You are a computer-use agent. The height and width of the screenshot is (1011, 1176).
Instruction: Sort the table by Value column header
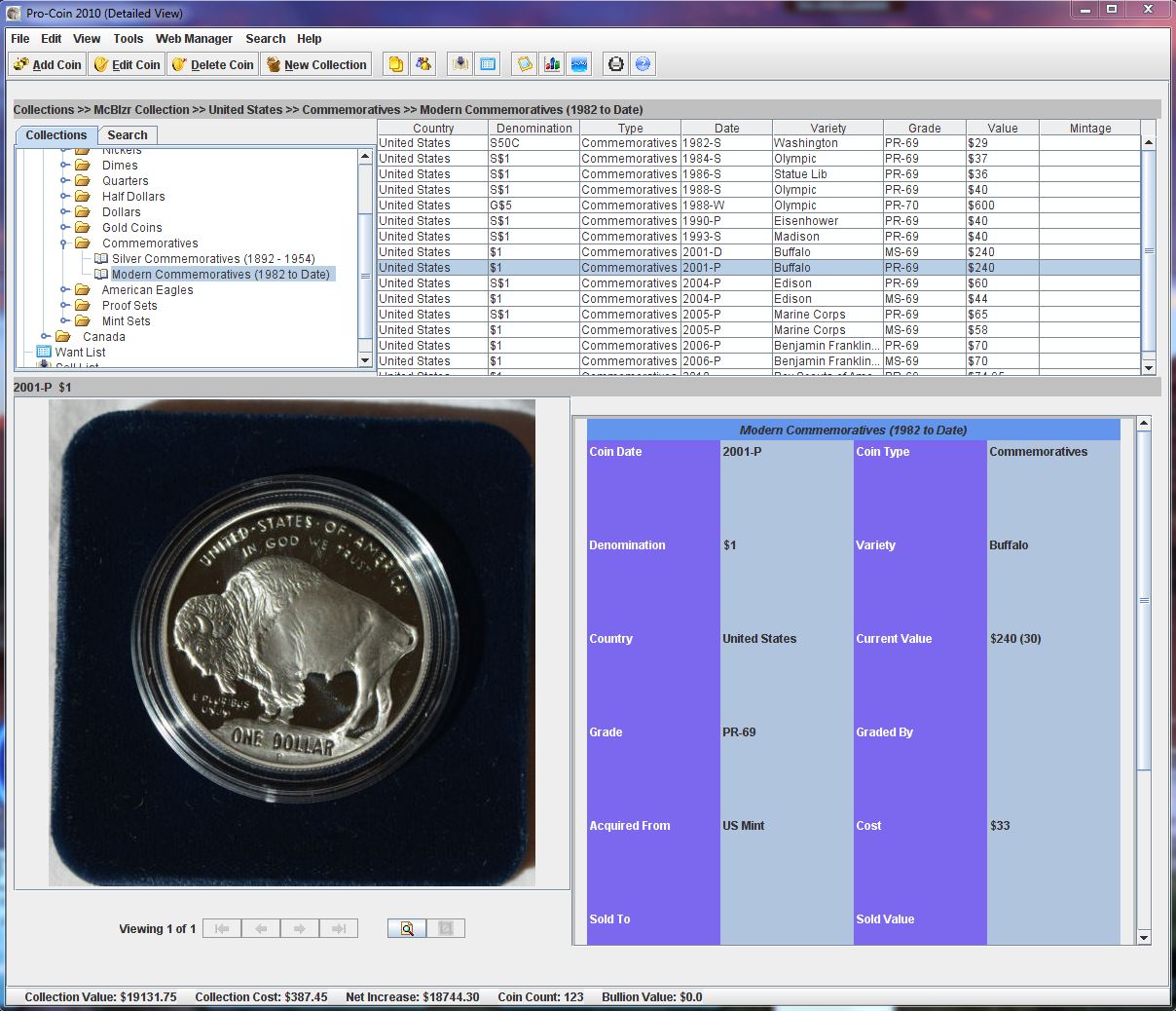tap(1002, 128)
